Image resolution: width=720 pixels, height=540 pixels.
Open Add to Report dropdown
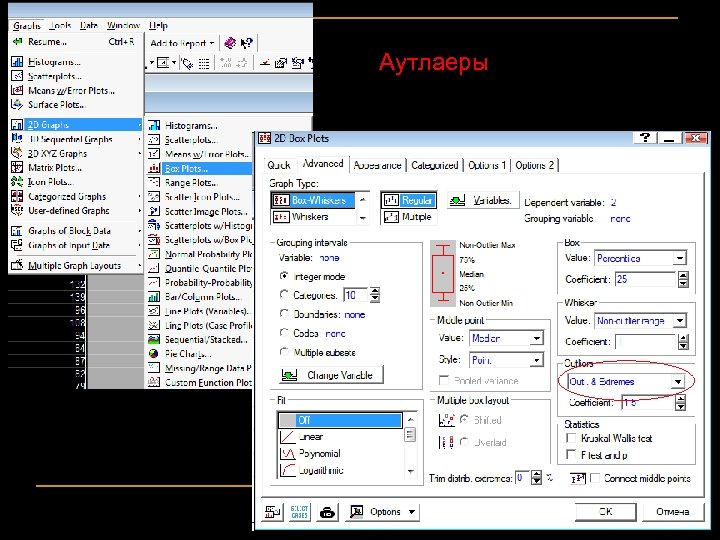pyautogui.click(x=182, y=43)
